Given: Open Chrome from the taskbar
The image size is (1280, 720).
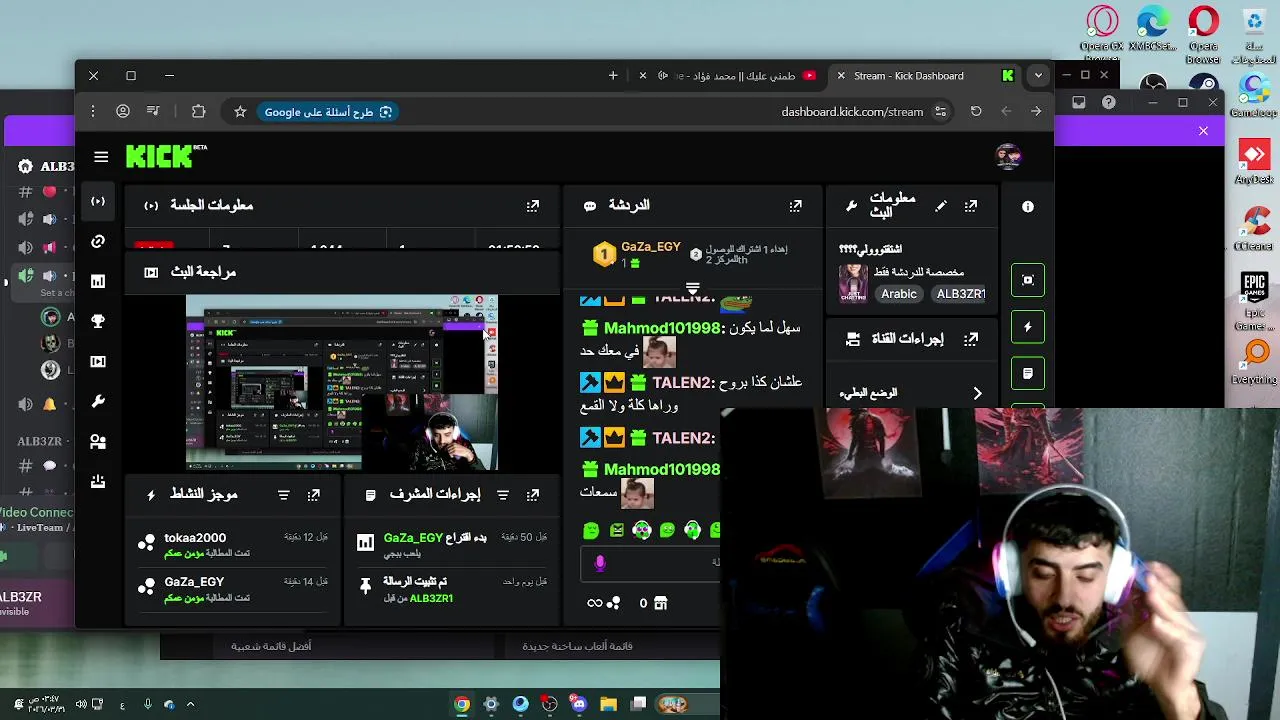Looking at the screenshot, I should click(462, 704).
